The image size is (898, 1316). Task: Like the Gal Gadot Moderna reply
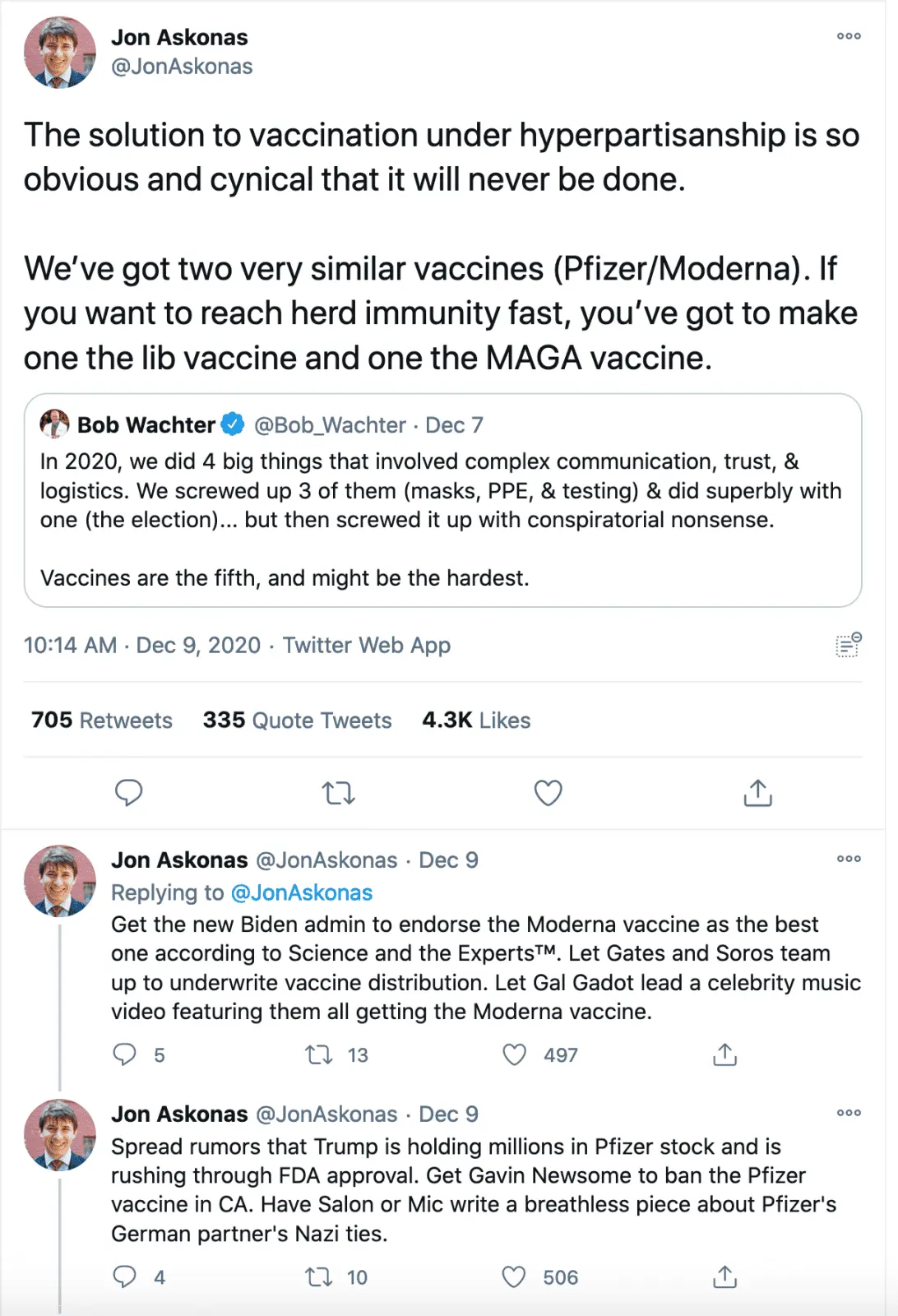[515, 1054]
